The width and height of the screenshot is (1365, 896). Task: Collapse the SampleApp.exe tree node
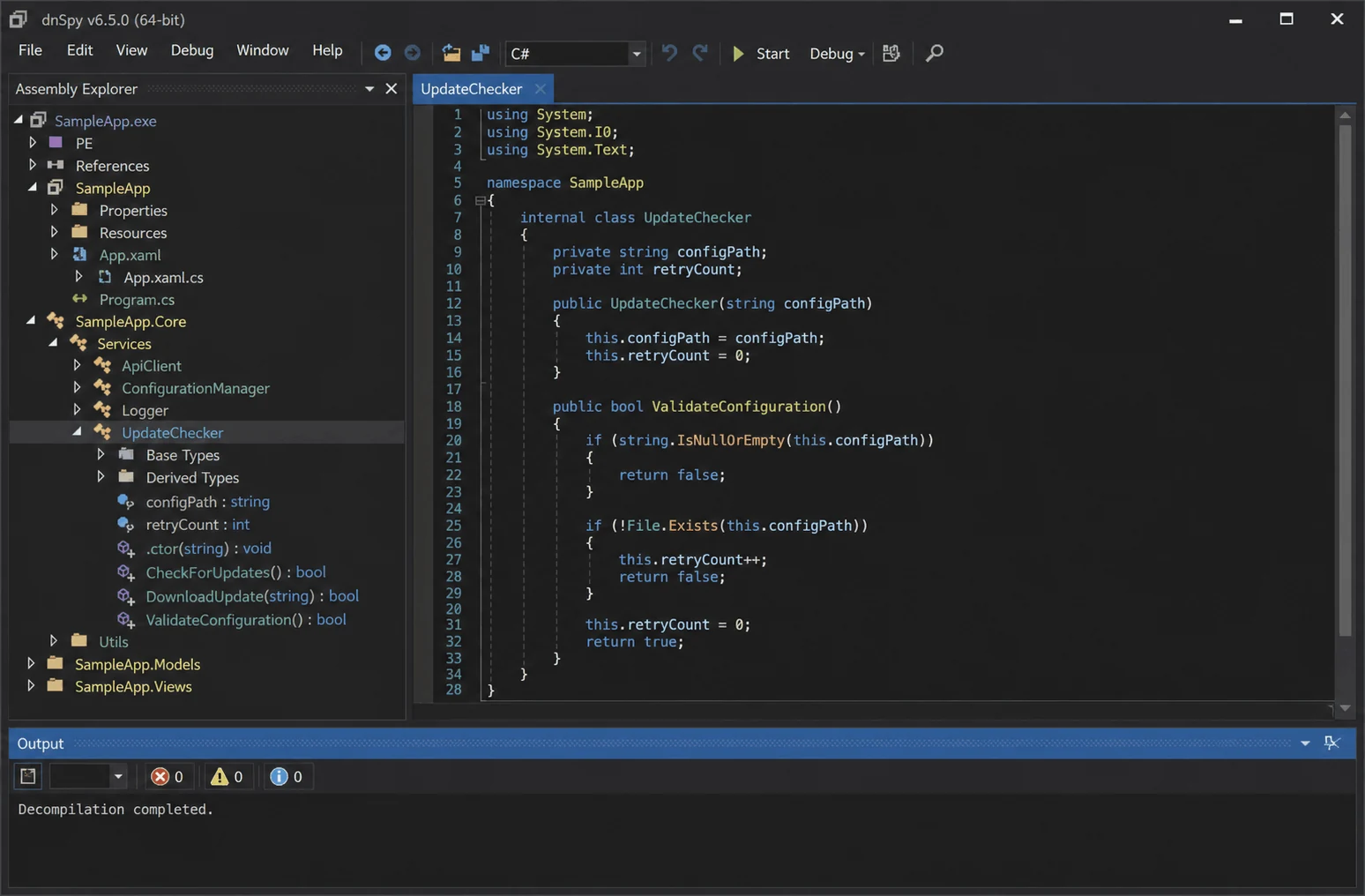(x=19, y=119)
